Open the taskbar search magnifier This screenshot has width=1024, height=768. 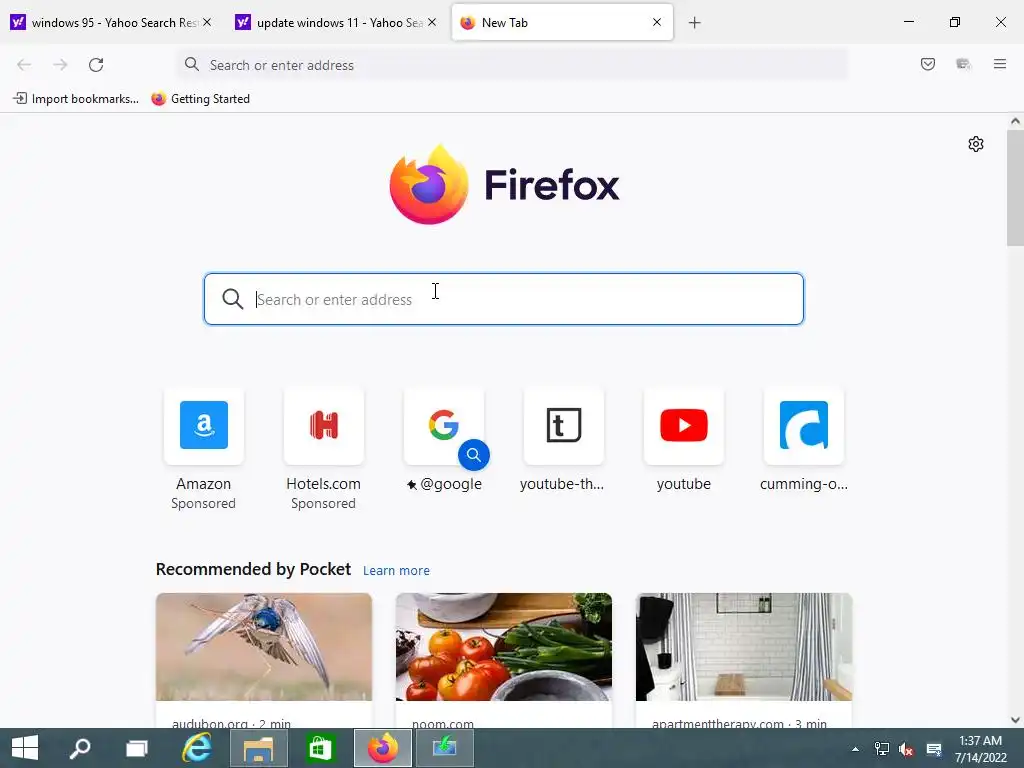pos(80,748)
